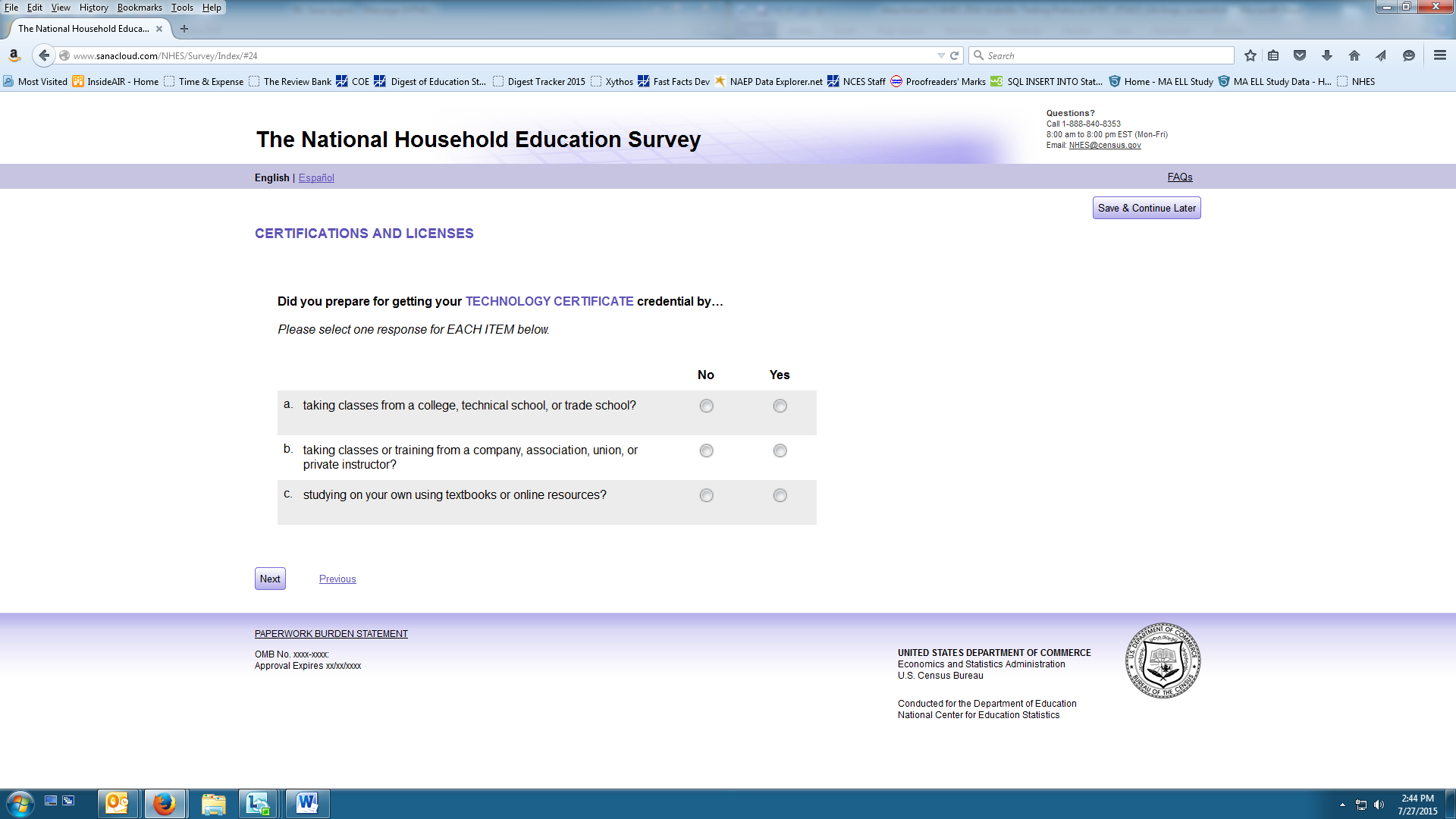Switch survey language to Español
The image size is (1456, 819).
(316, 177)
